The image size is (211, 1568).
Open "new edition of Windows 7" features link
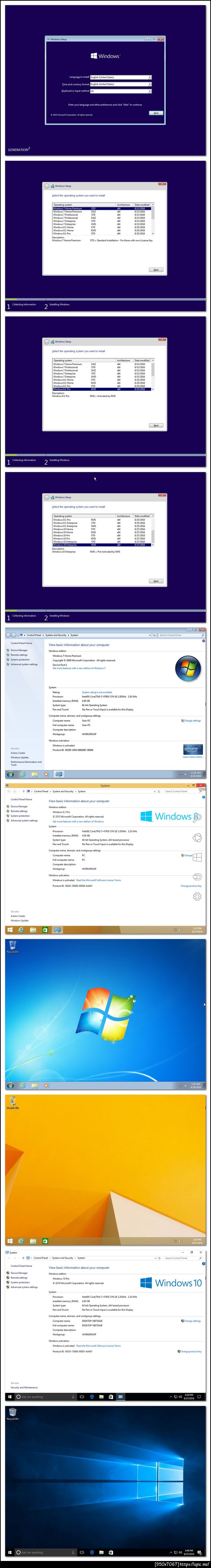(79, 668)
